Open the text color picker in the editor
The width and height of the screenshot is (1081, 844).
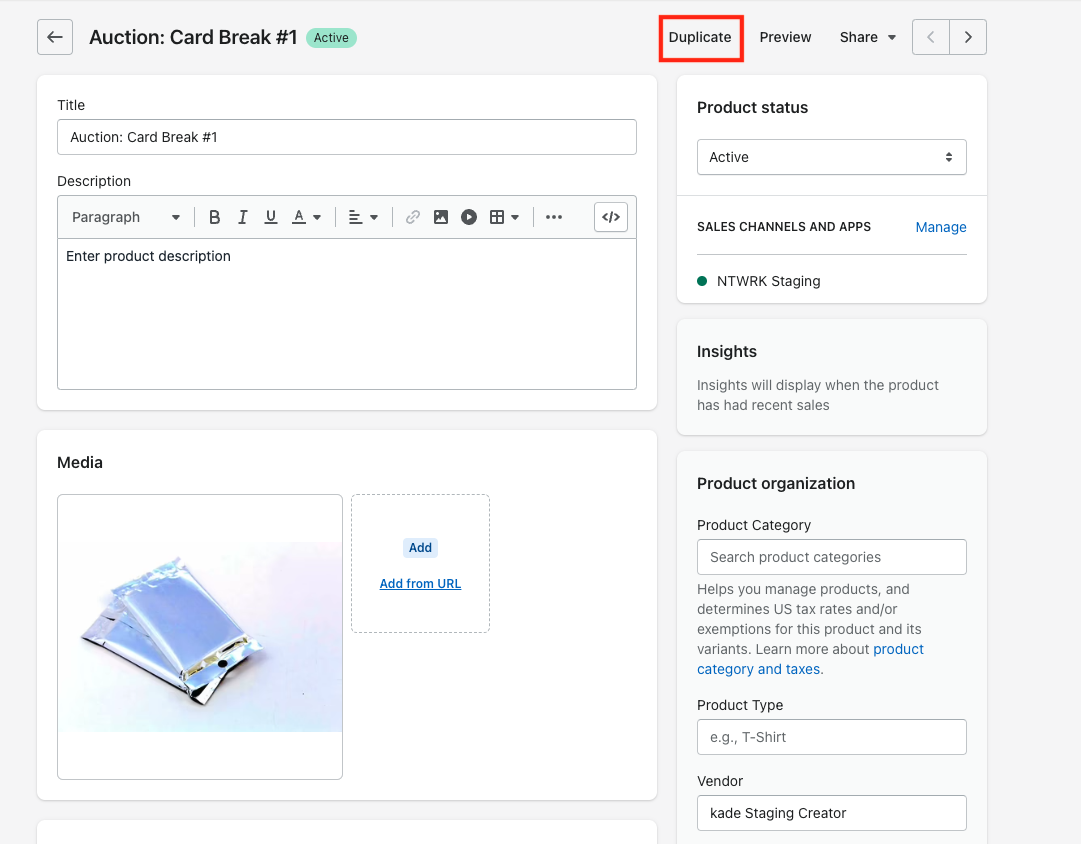[x=303, y=216]
